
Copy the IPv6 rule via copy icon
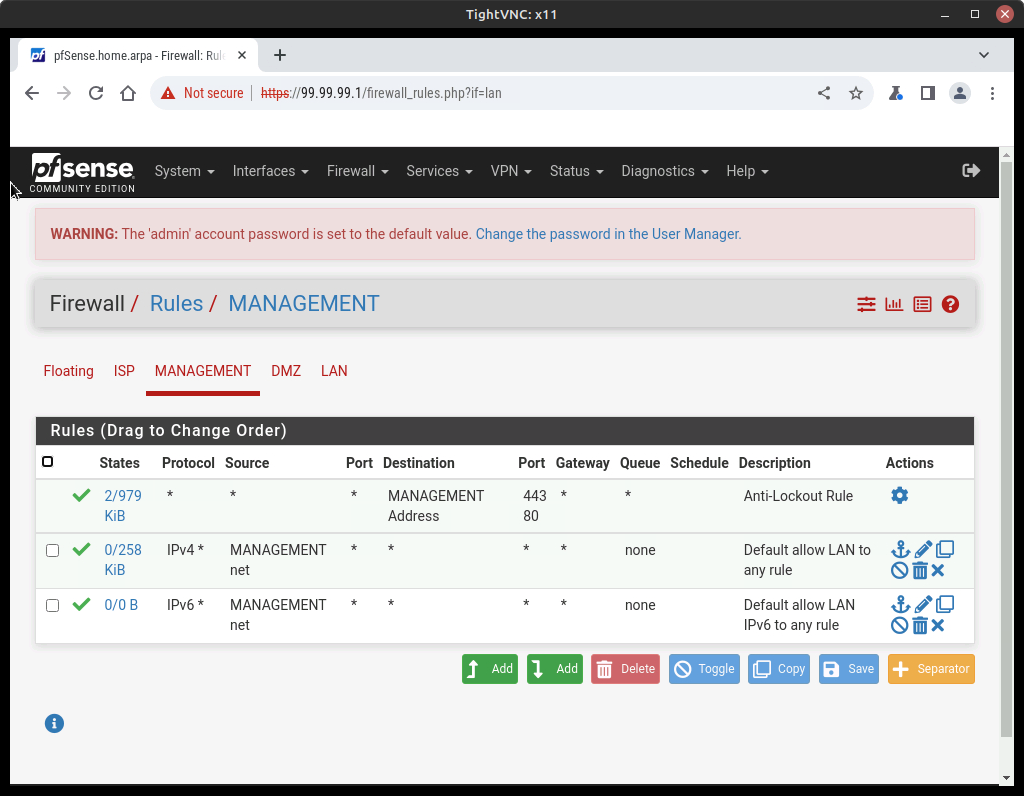(945, 604)
